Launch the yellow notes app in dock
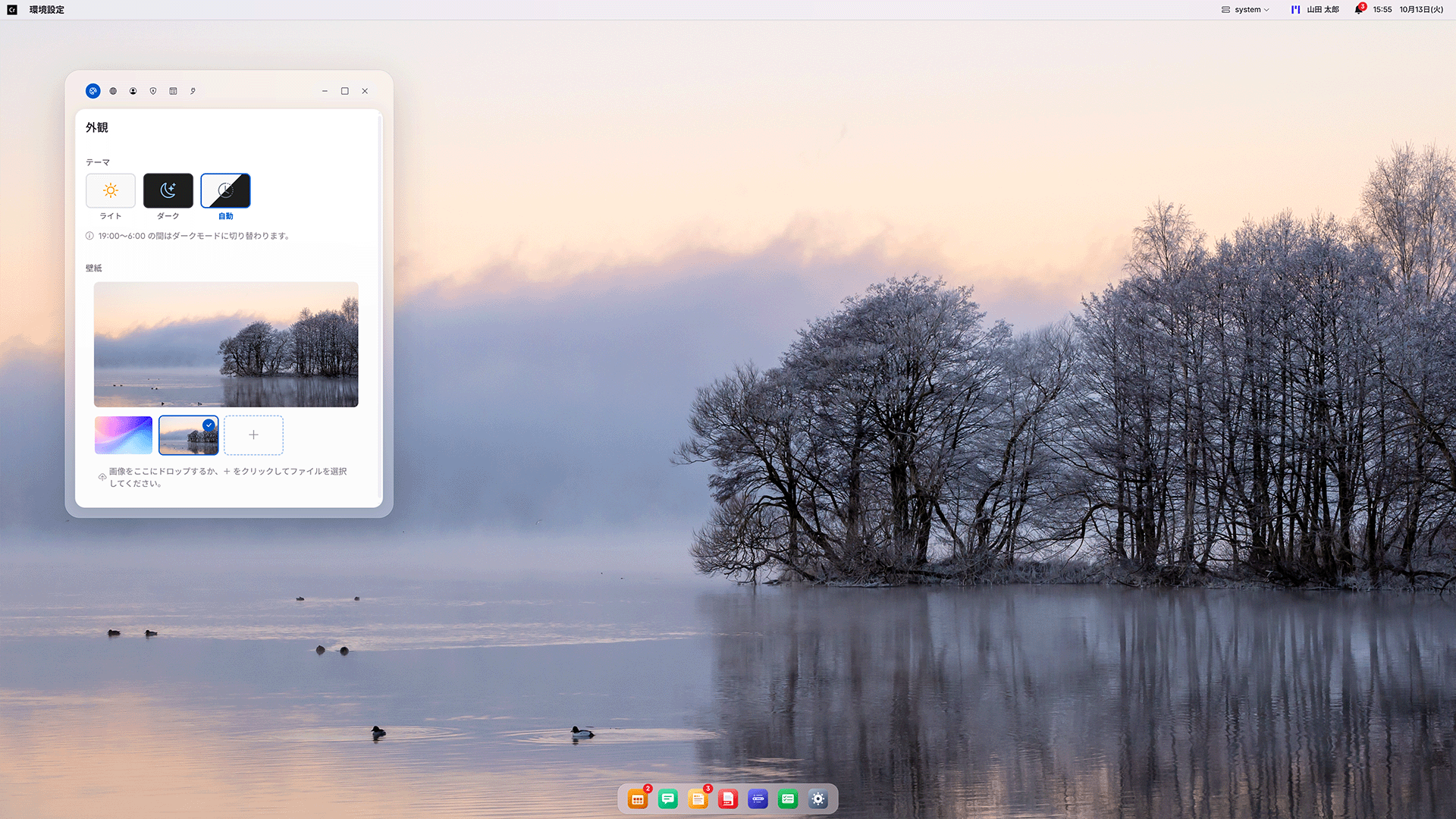 [698, 799]
